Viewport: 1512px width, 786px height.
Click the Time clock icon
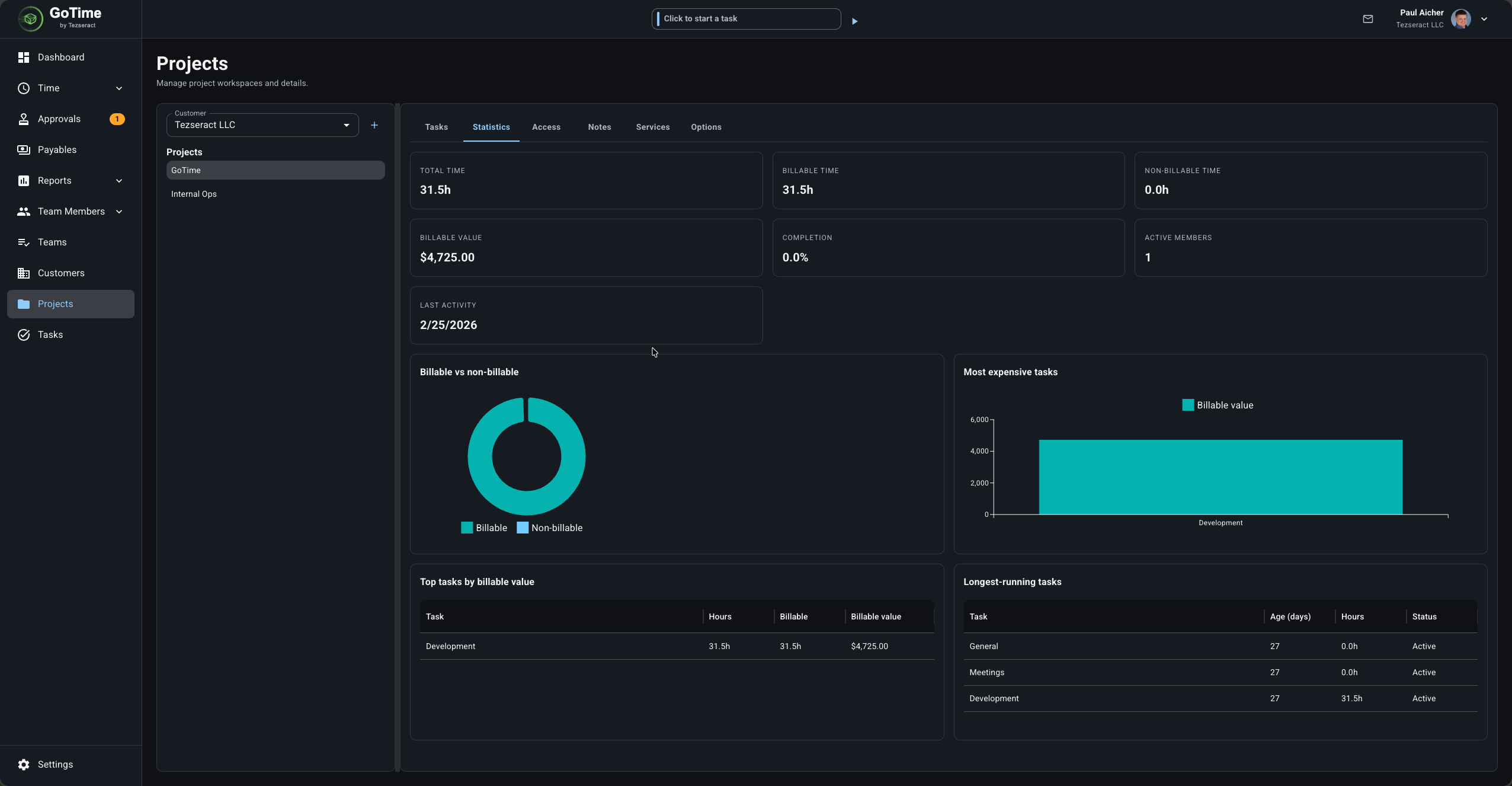24,88
